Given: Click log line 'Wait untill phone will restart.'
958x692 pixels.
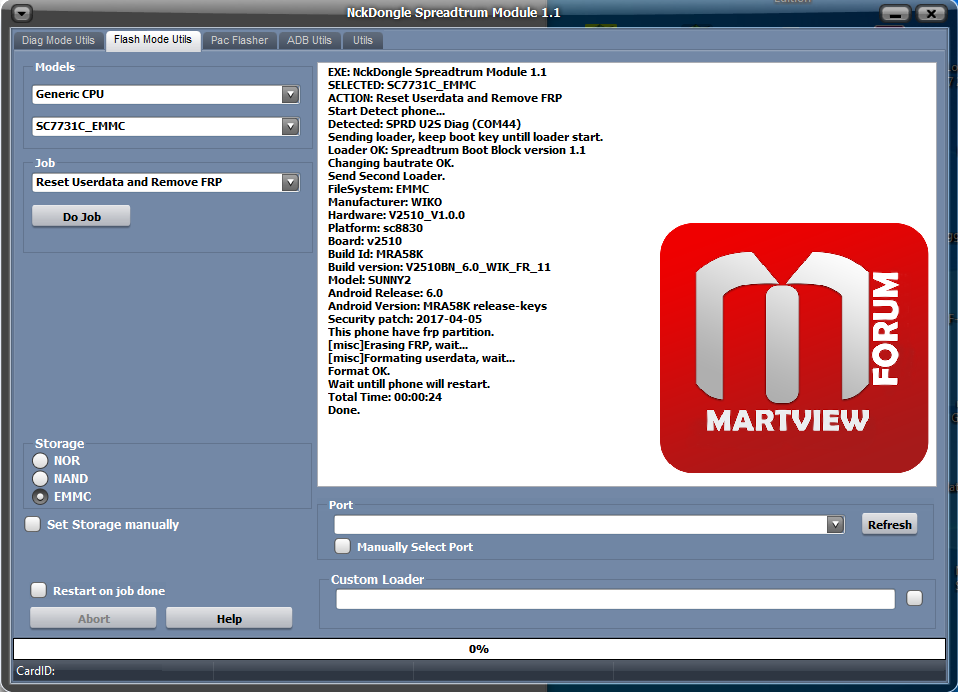Looking at the screenshot, I should pos(409,384).
